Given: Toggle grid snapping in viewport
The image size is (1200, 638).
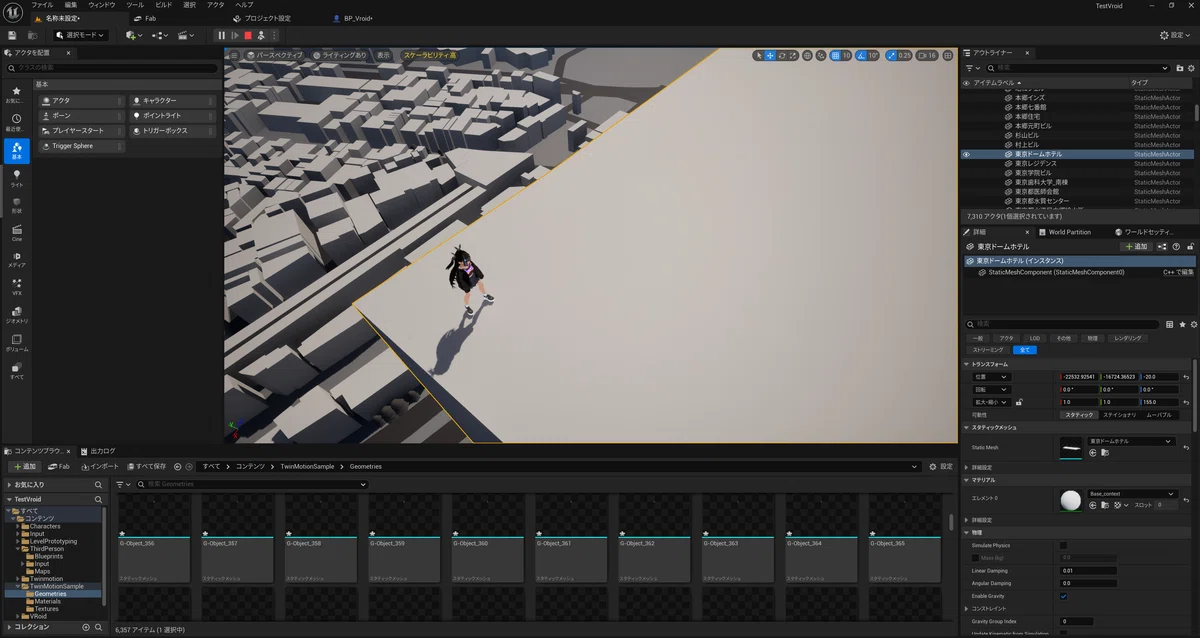Looking at the screenshot, I should click(x=835, y=55).
